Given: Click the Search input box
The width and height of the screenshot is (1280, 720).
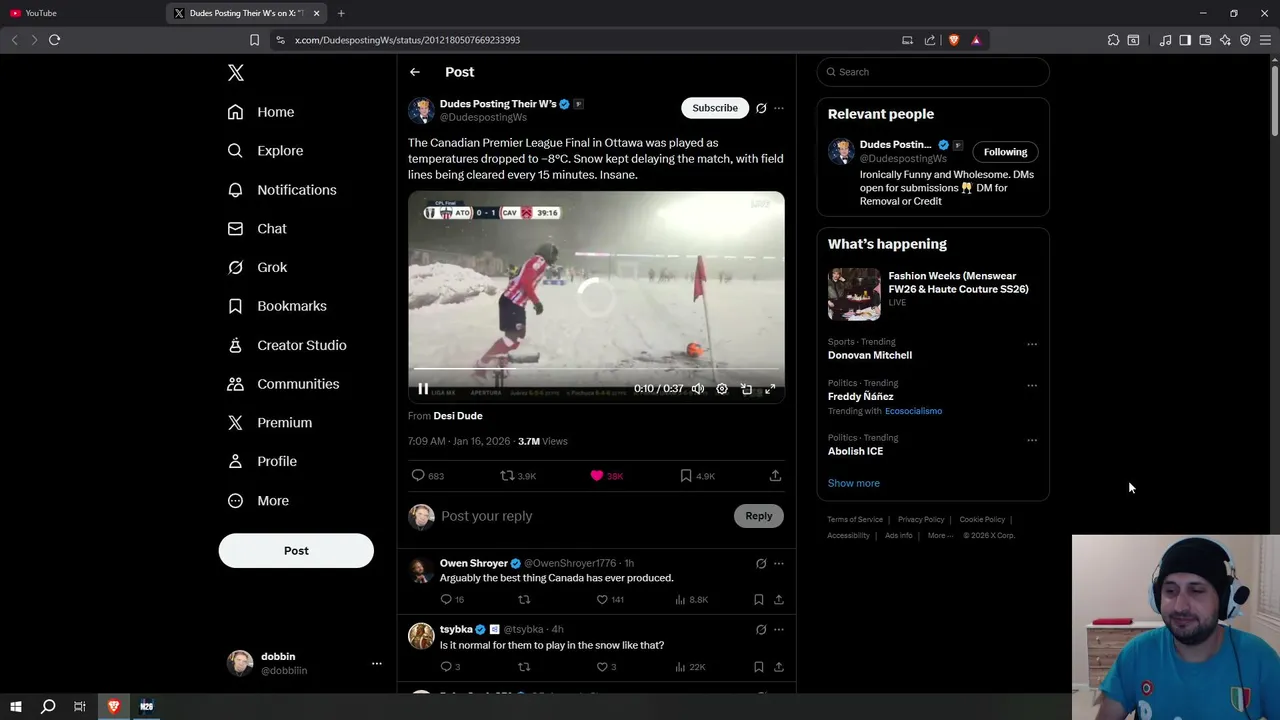Looking at the screenshot, I should click(933, 72).
